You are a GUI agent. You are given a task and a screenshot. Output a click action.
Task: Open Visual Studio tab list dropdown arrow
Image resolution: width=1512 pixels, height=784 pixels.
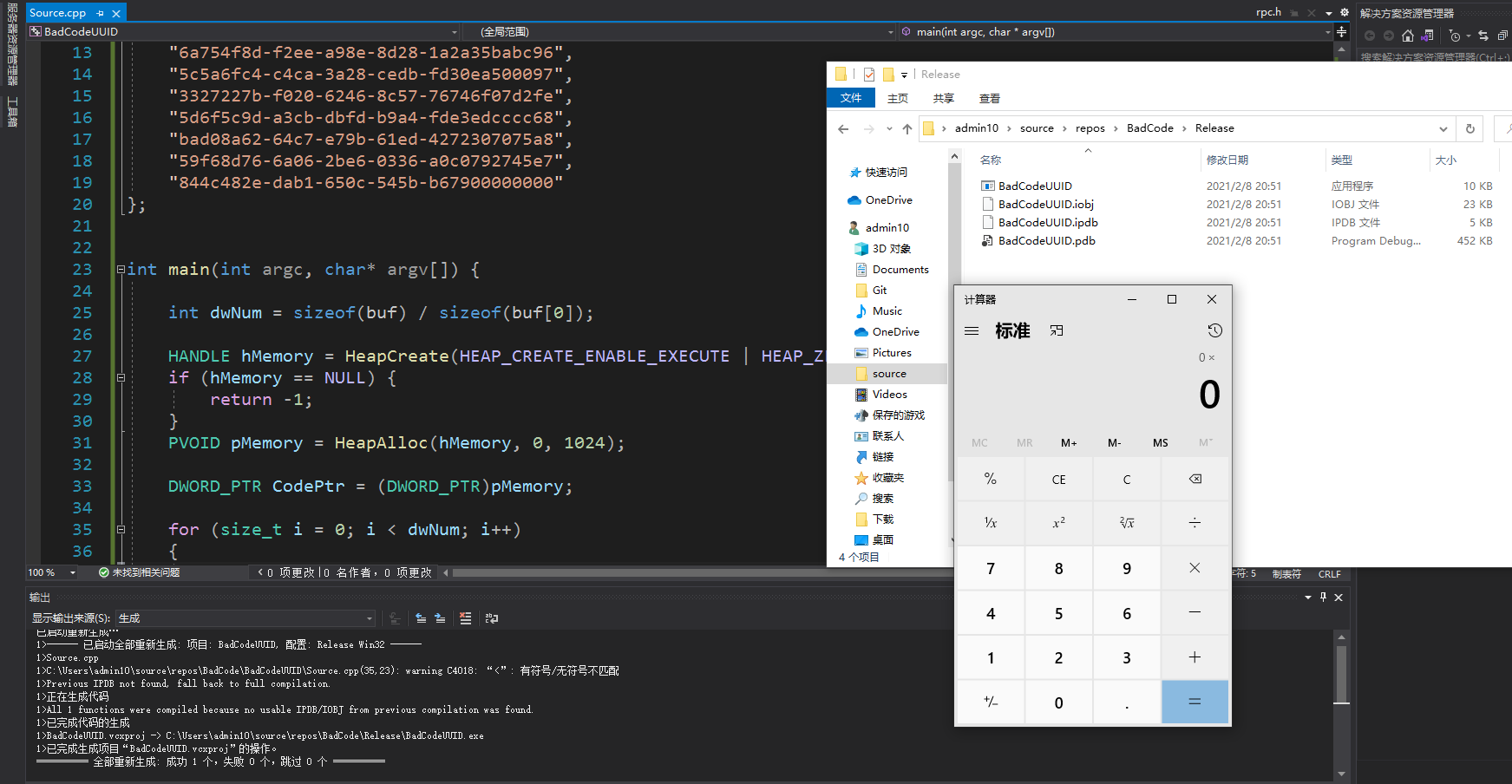point(1328,13)
